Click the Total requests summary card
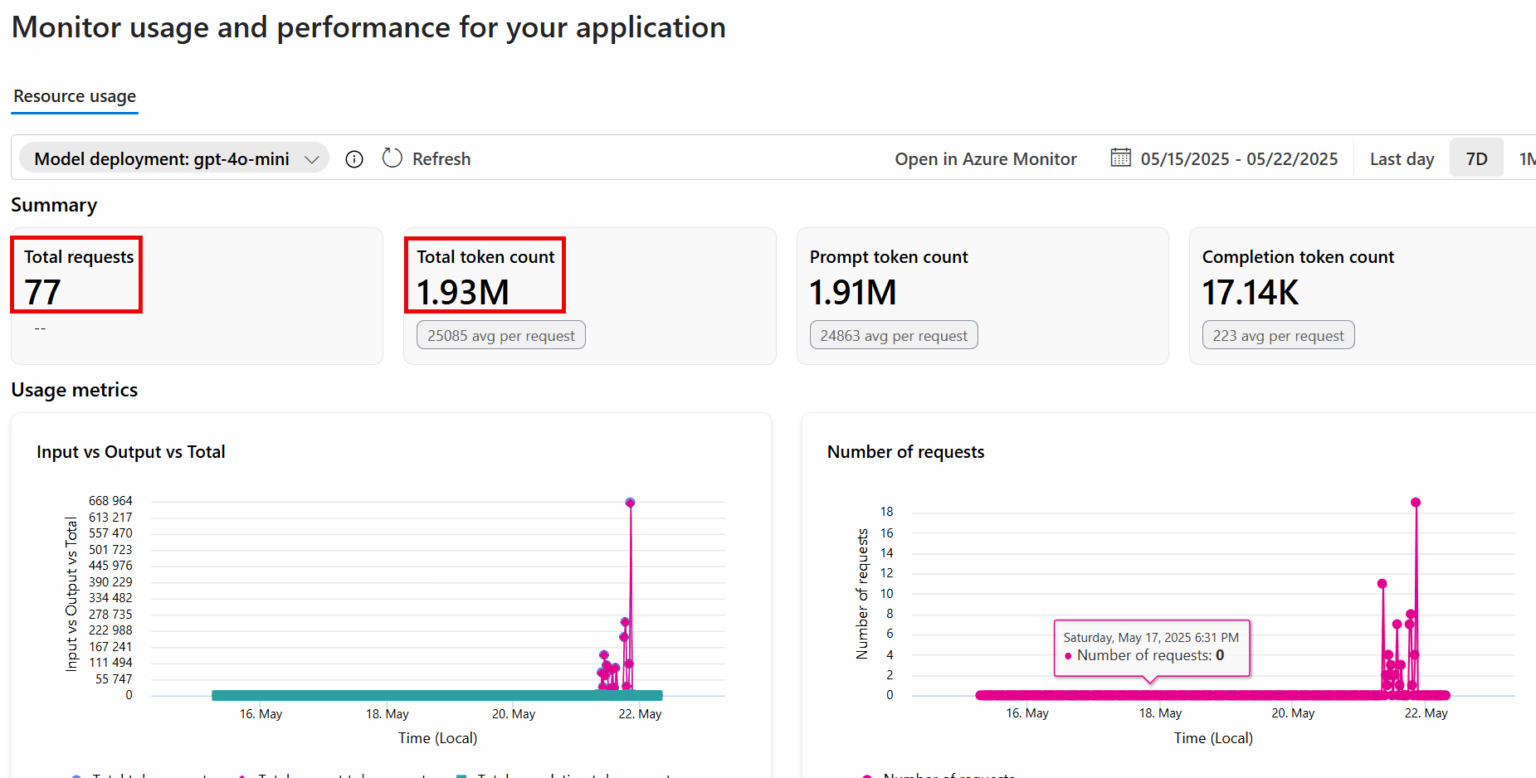 196,295
